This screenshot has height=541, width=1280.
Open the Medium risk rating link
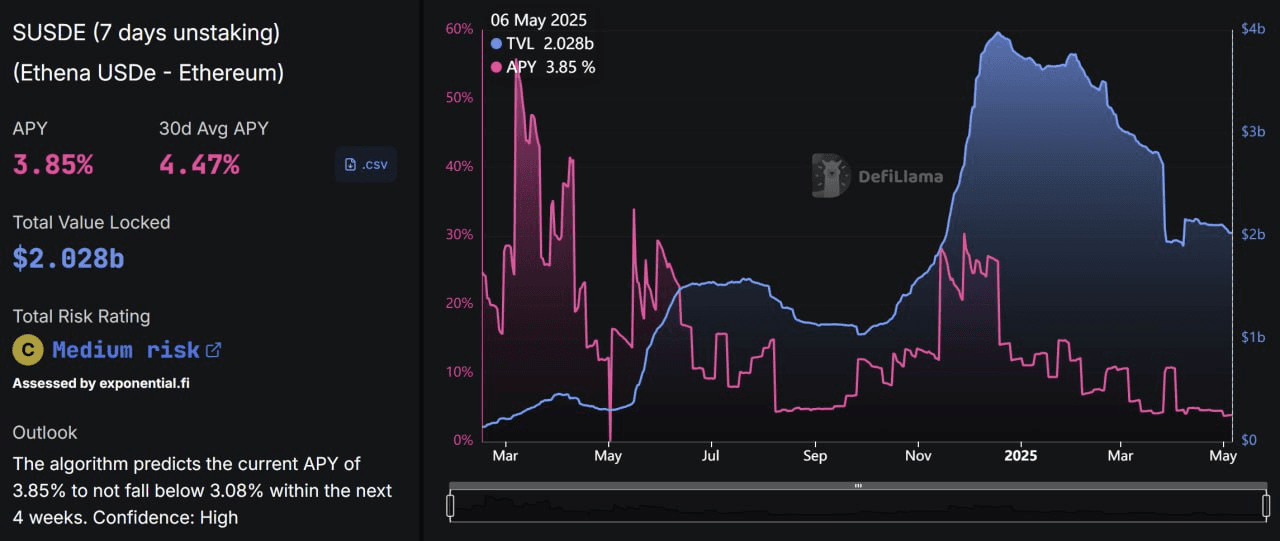(x=137, y=350)
